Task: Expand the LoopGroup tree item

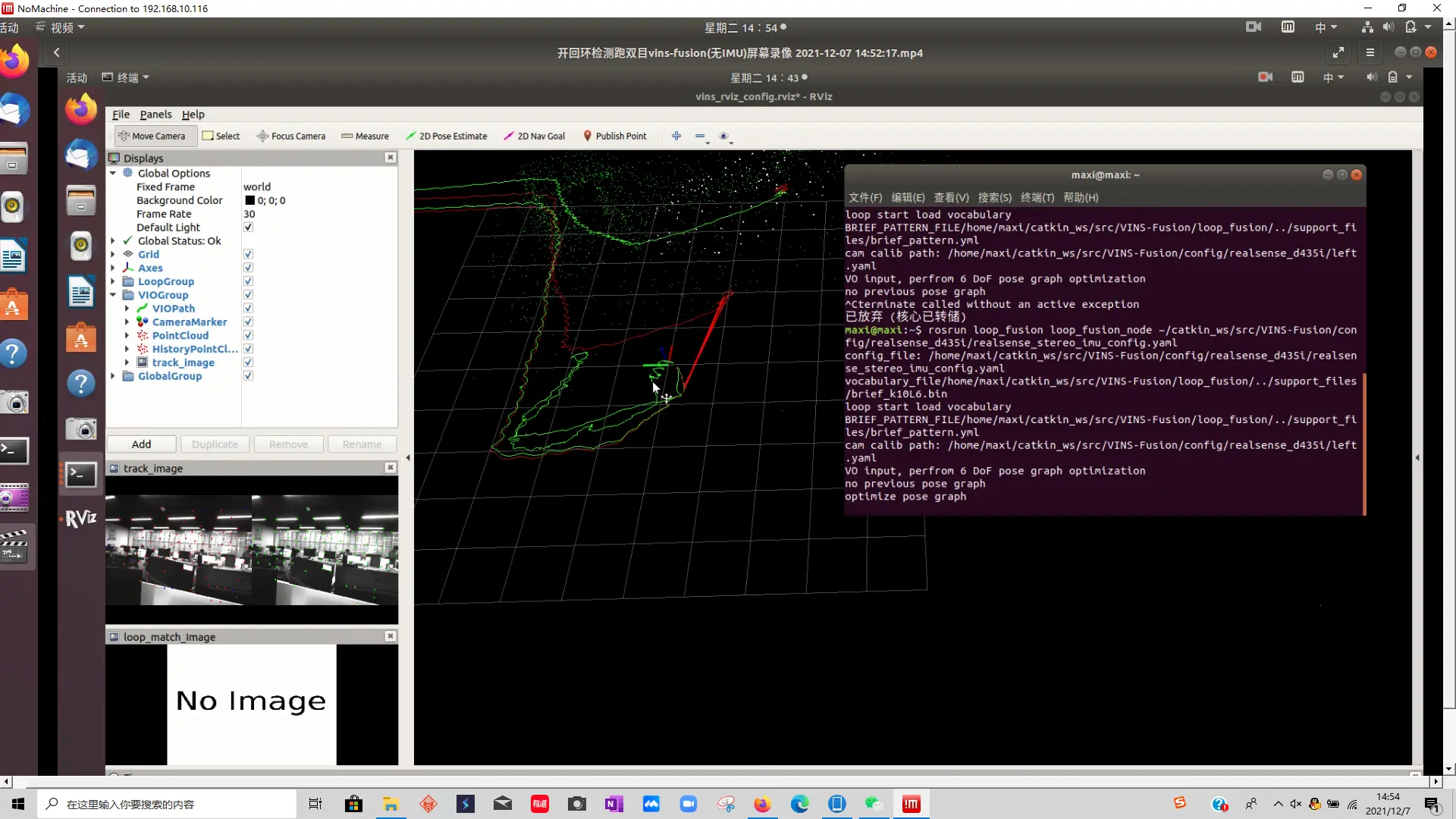Action: [113, 282]
